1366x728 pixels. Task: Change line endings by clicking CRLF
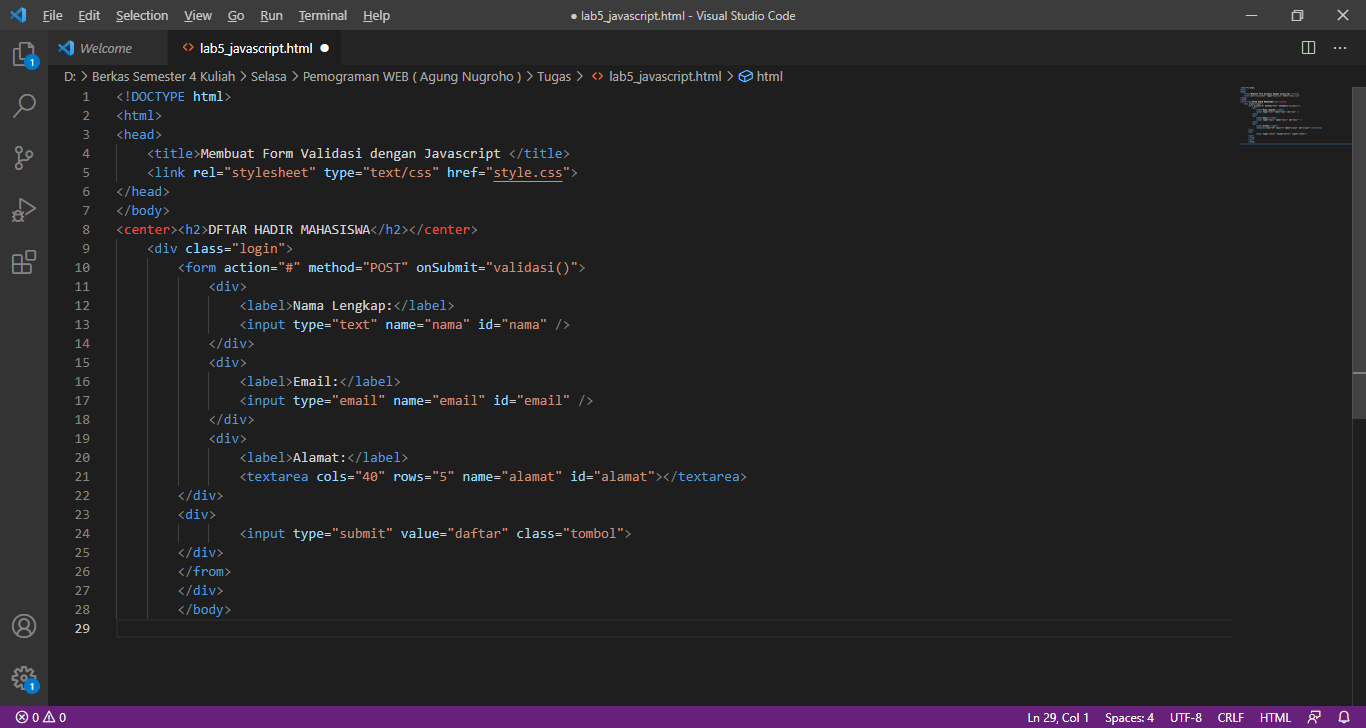(1230, 716)
